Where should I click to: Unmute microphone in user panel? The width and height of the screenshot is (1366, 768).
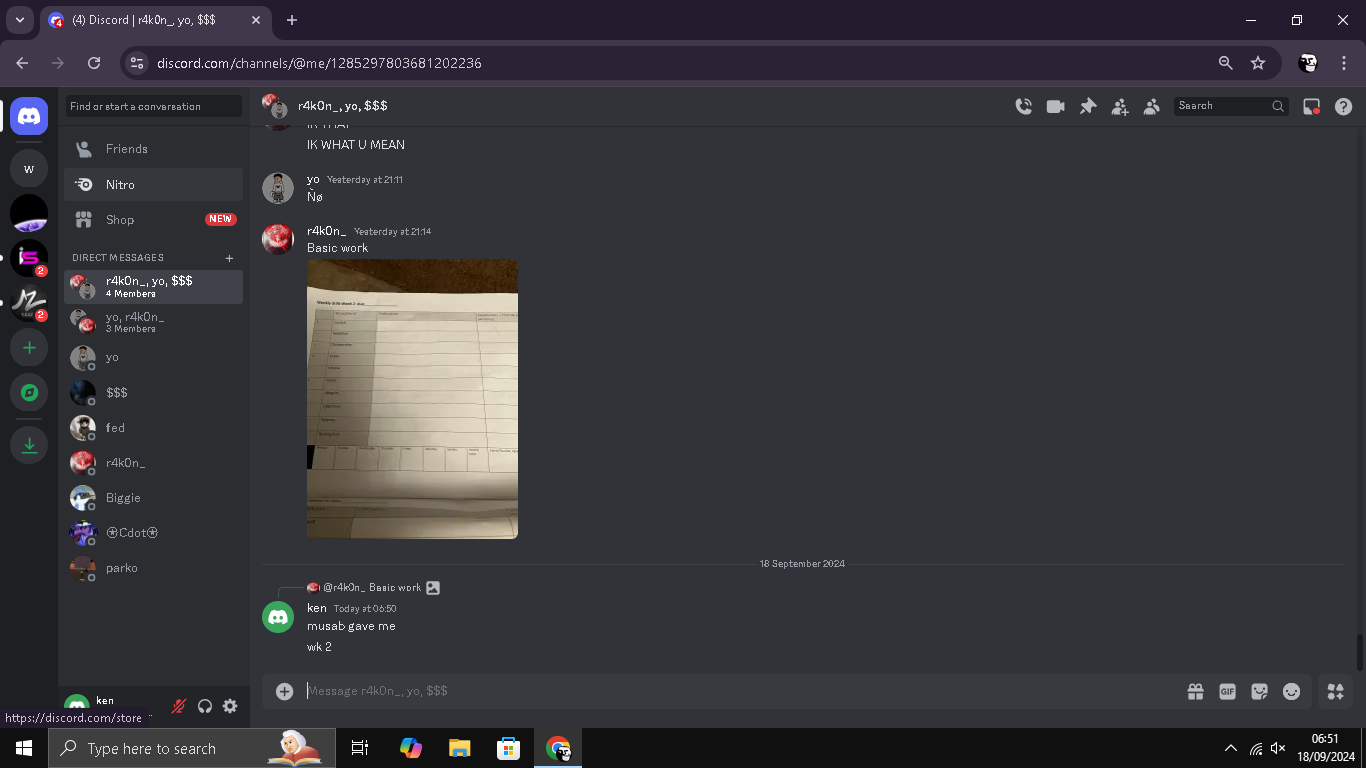tap(179, 706)
